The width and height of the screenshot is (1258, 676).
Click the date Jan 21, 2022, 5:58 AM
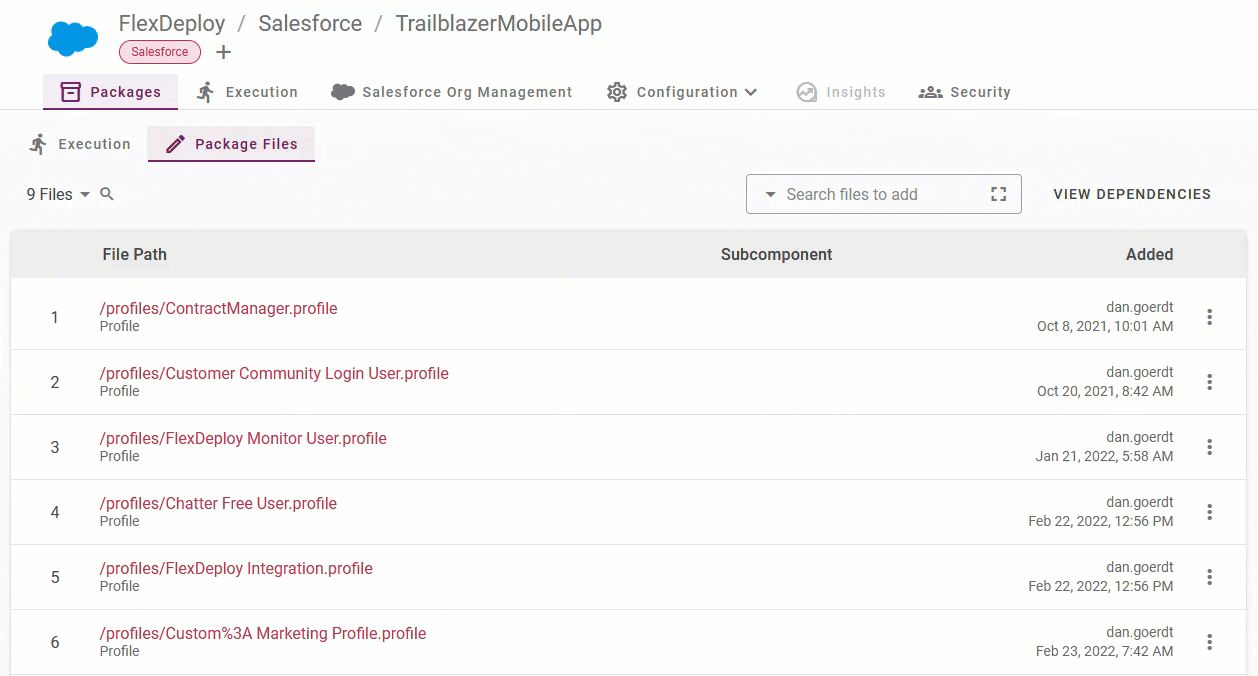[x=1104, y=456]
